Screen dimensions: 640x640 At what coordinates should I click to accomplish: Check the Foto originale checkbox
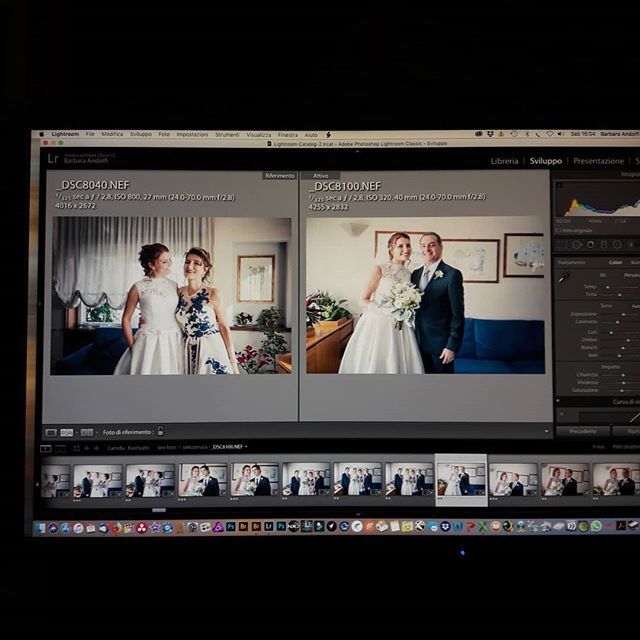(x=558, y=231)
